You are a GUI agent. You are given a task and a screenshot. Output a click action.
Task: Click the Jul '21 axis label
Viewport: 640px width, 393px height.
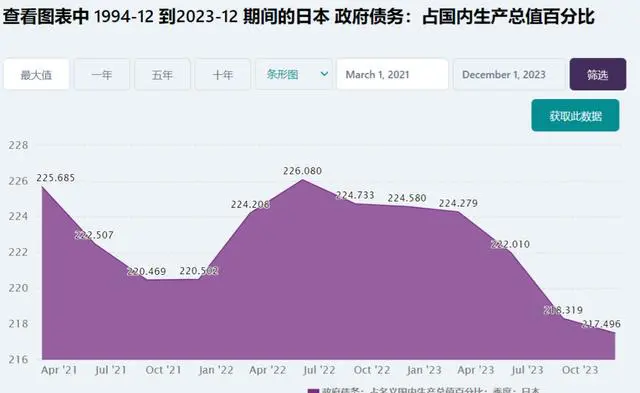click(x=111, y=370)
